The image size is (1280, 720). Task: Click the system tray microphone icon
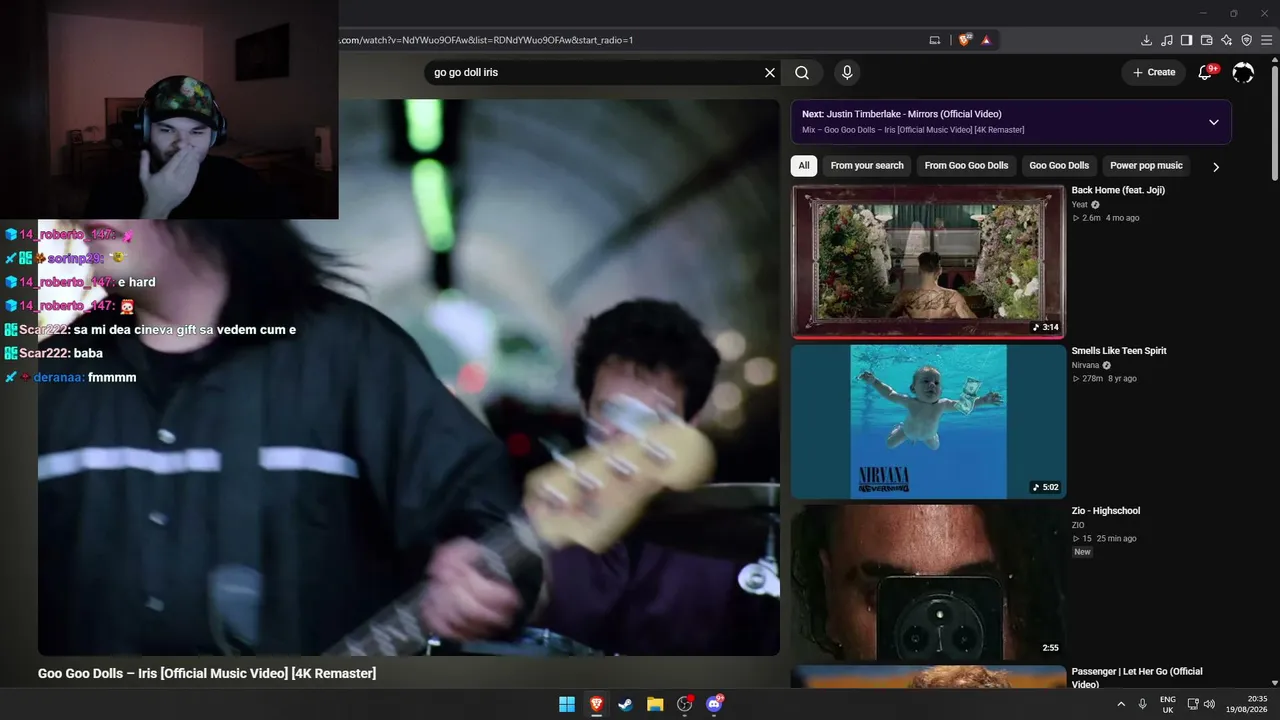pyautogui.click(x=1143, y=704)
